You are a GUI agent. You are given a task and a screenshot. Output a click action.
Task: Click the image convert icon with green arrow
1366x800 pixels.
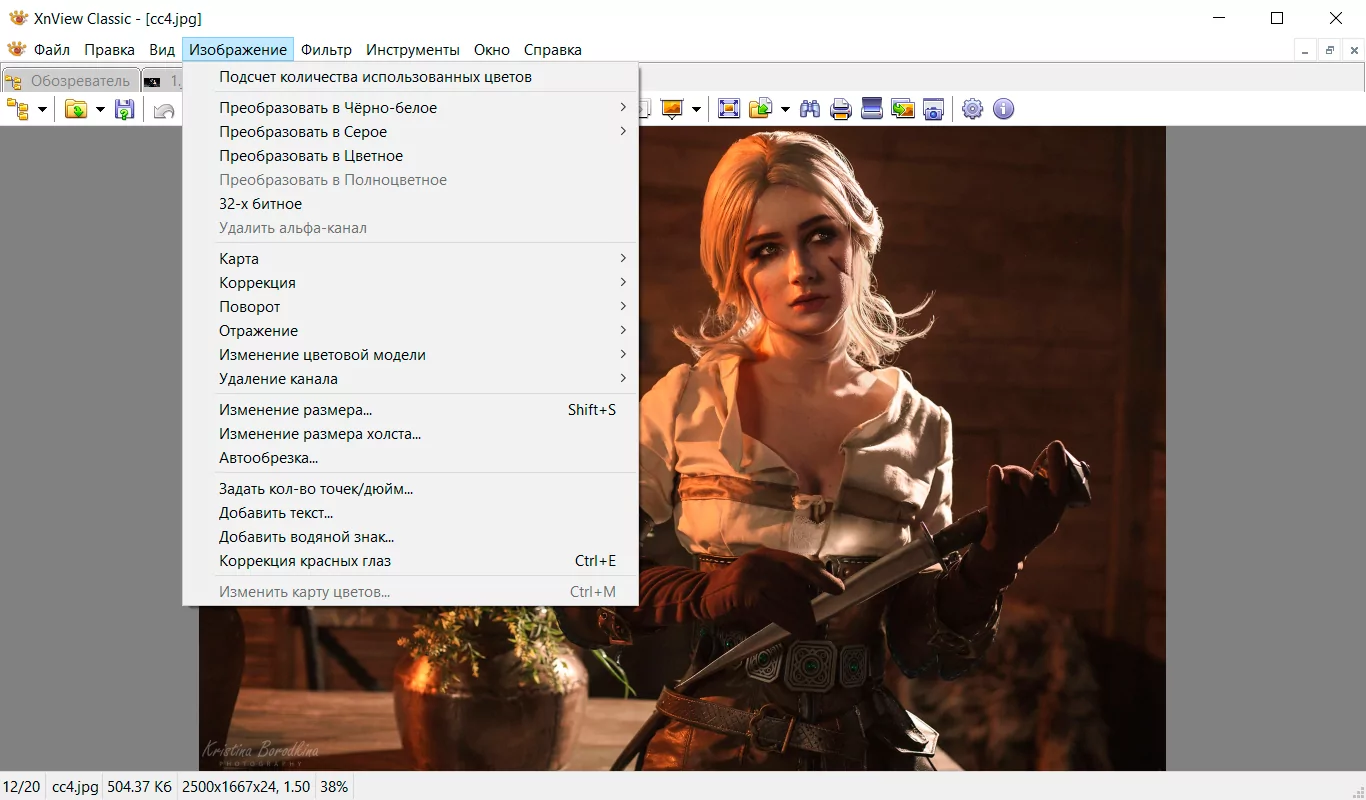[x=903, y=108]
